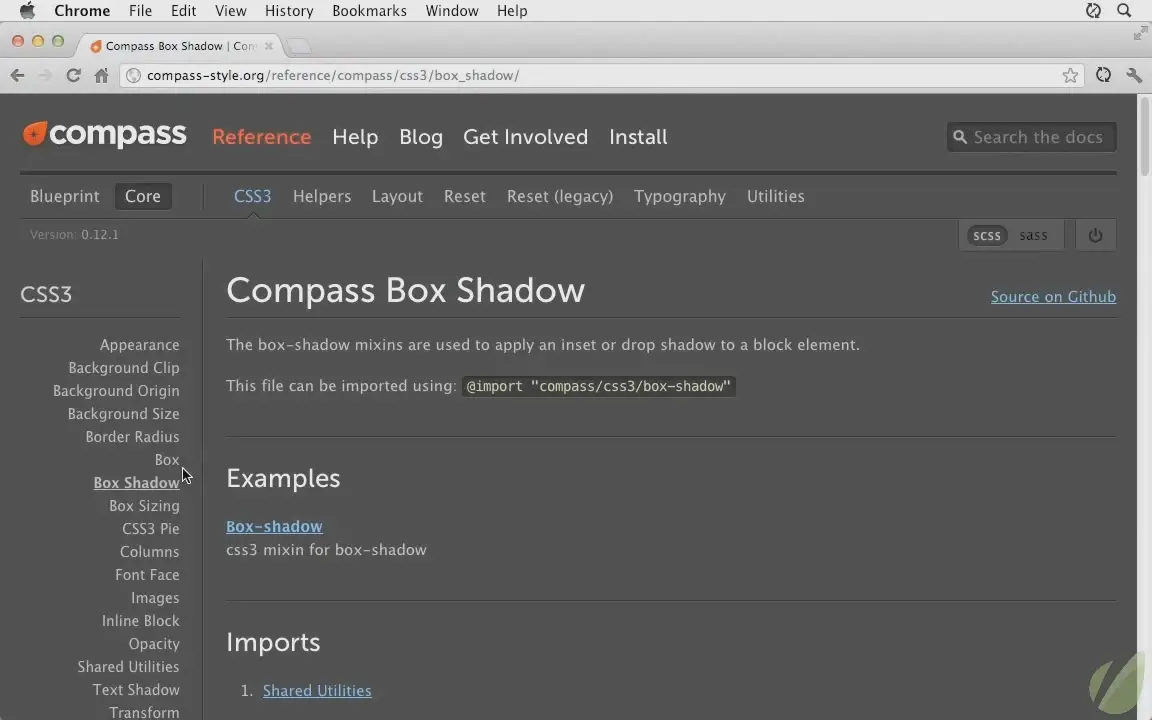Viewport: 1152px width, 720px height.
Task: Select the Layout module tab
Action: pyautogui.click(x=397, y=196)
